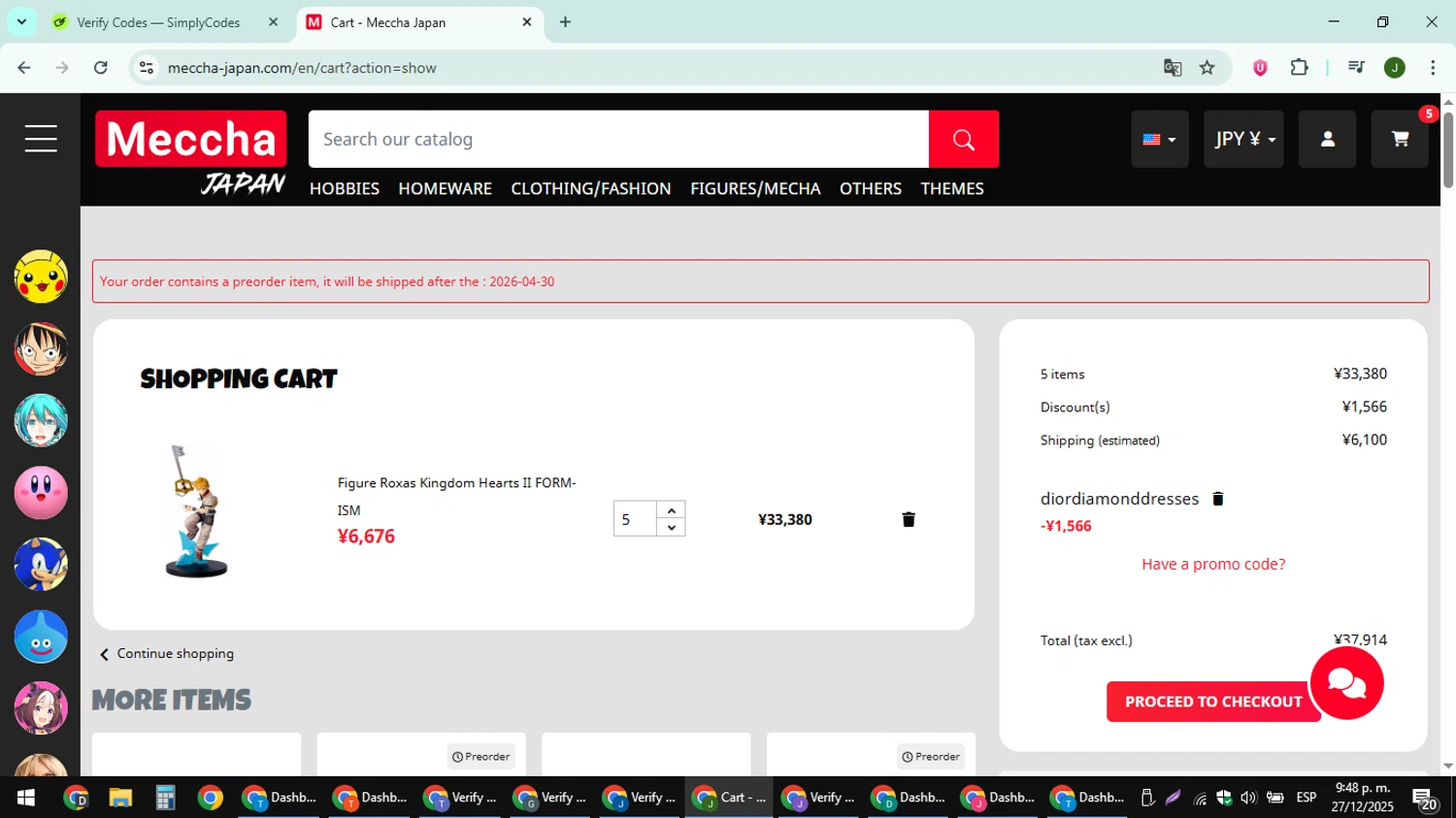Open the user account icon

(1327, 139)
